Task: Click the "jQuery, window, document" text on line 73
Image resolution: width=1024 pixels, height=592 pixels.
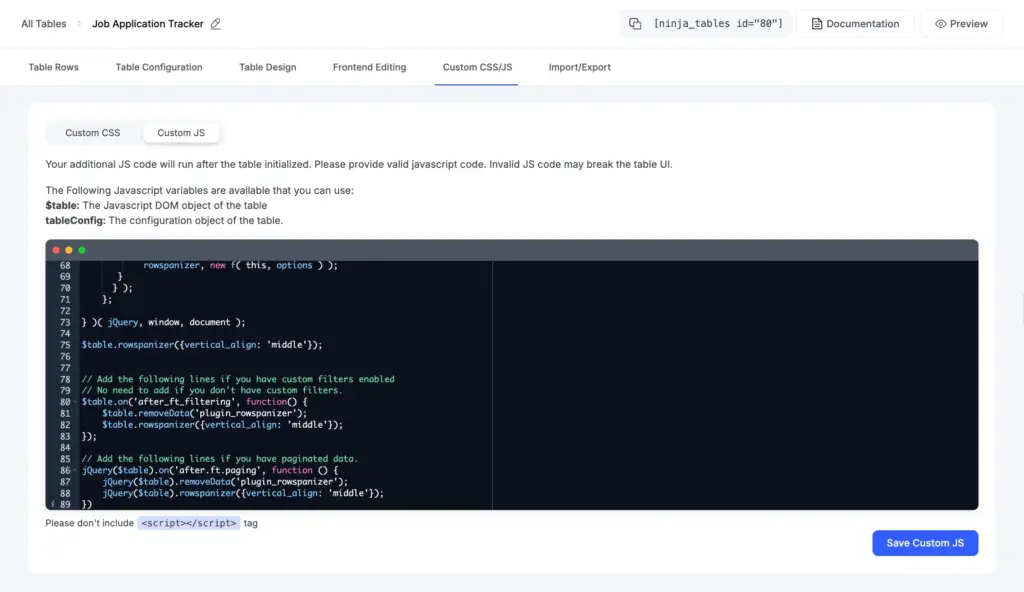Action: tap(169, 322)
